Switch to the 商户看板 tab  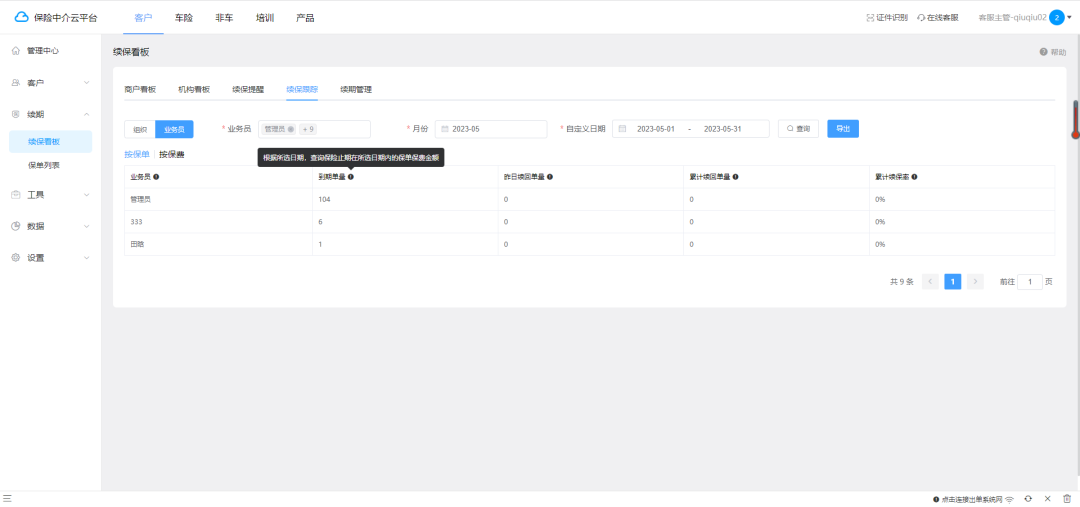140,90
